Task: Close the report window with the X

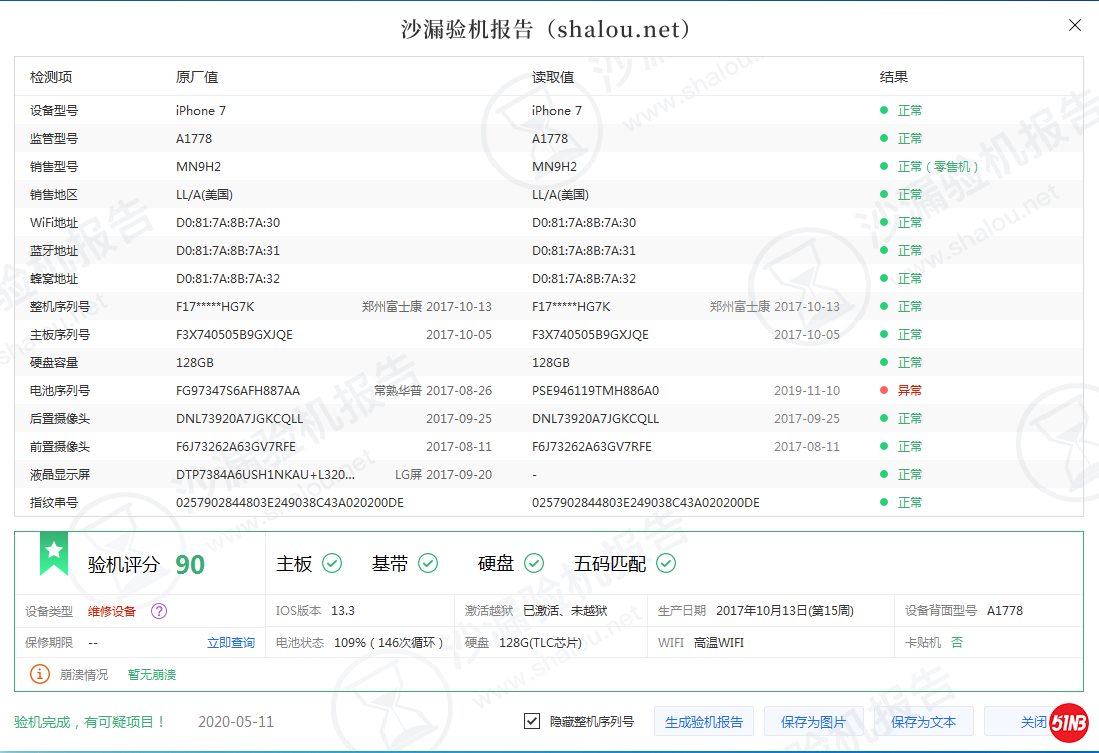Action: tap(1075, 26)
